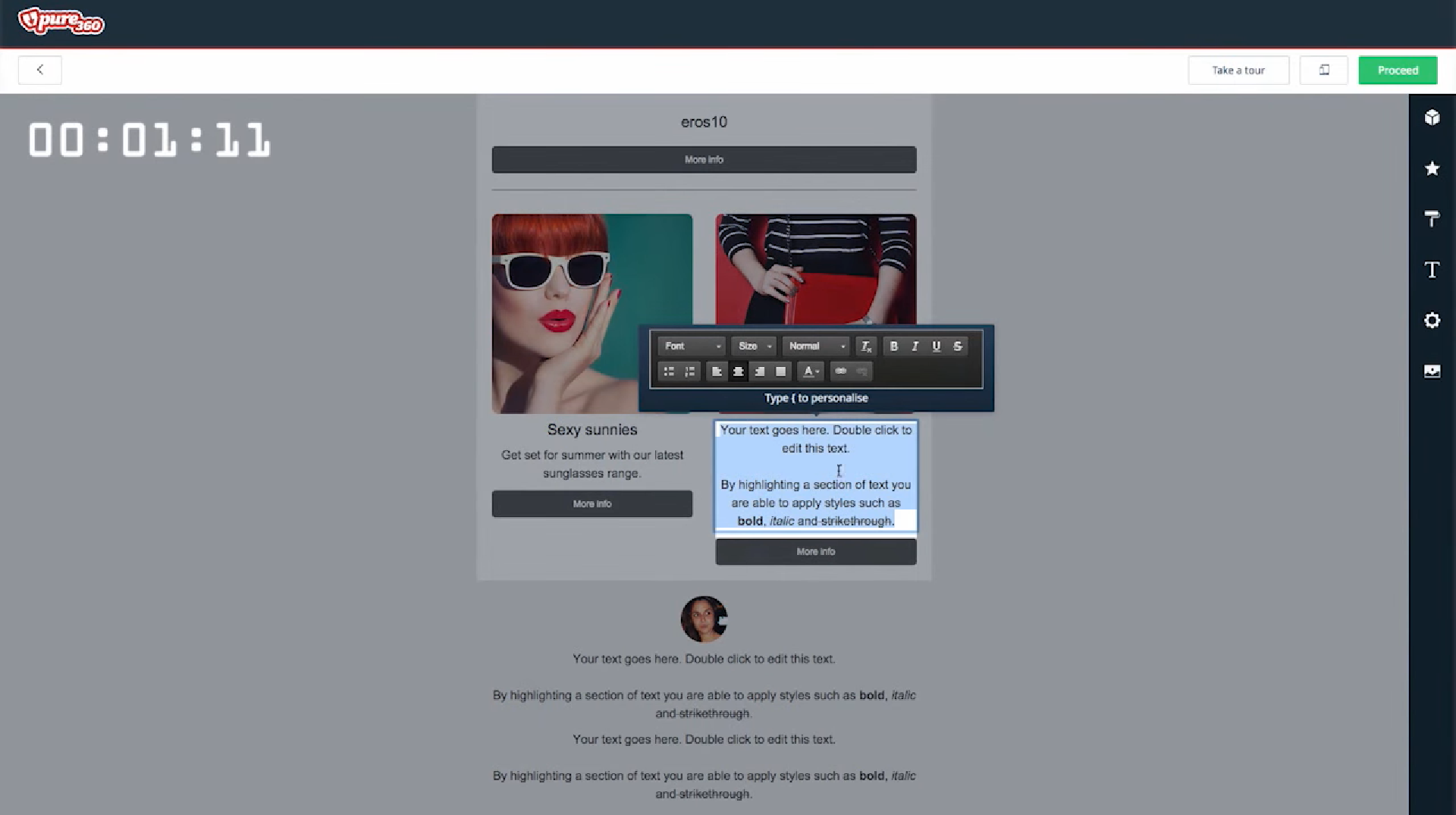Click the green Proceed button
The height and width of the screenshot is (815, 1456).
click(x=1398, y=71)
